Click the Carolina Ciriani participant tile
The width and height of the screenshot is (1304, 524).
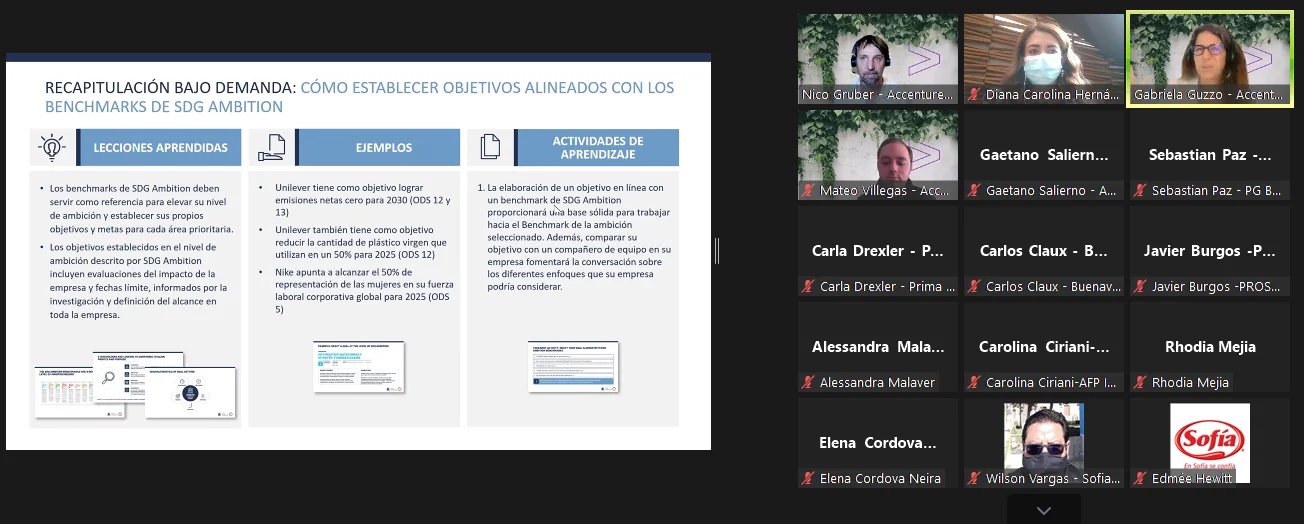[1044, 347]
